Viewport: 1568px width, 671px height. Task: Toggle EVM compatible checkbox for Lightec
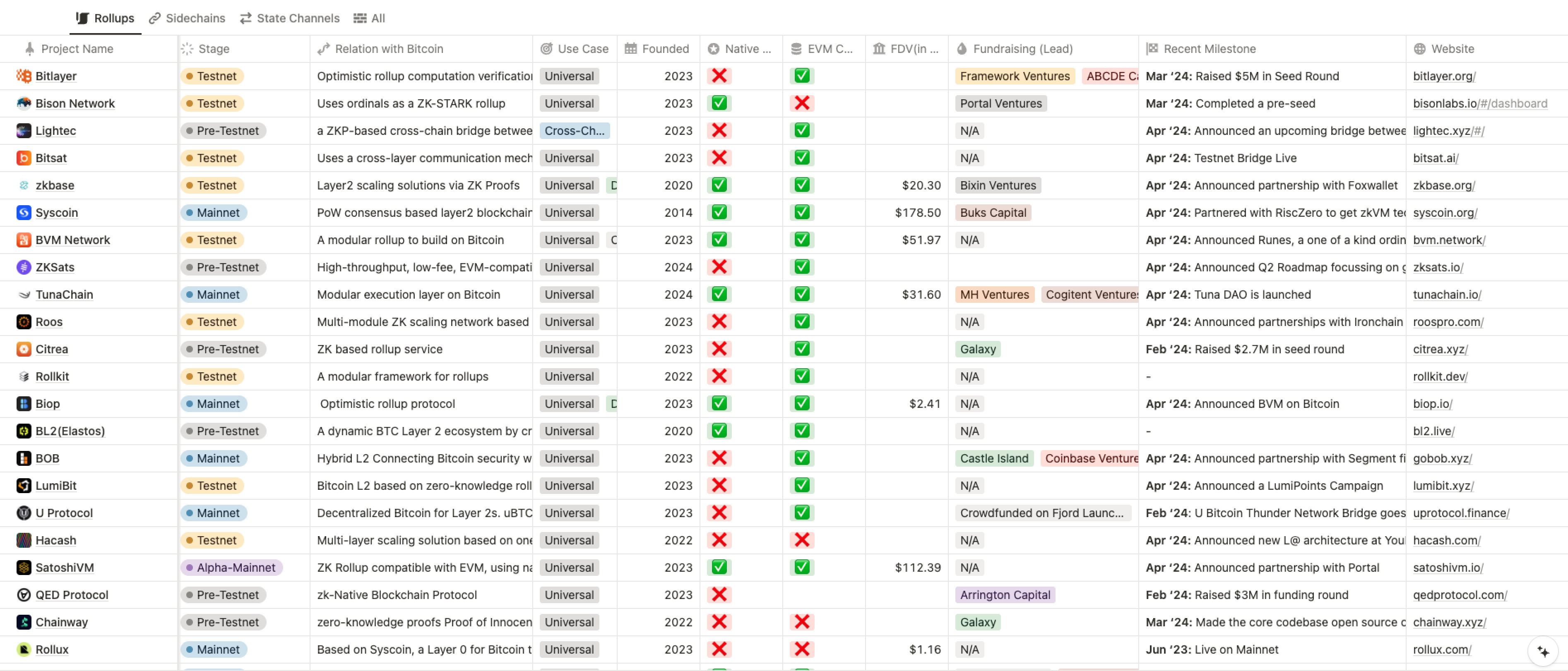pos(802,131)
